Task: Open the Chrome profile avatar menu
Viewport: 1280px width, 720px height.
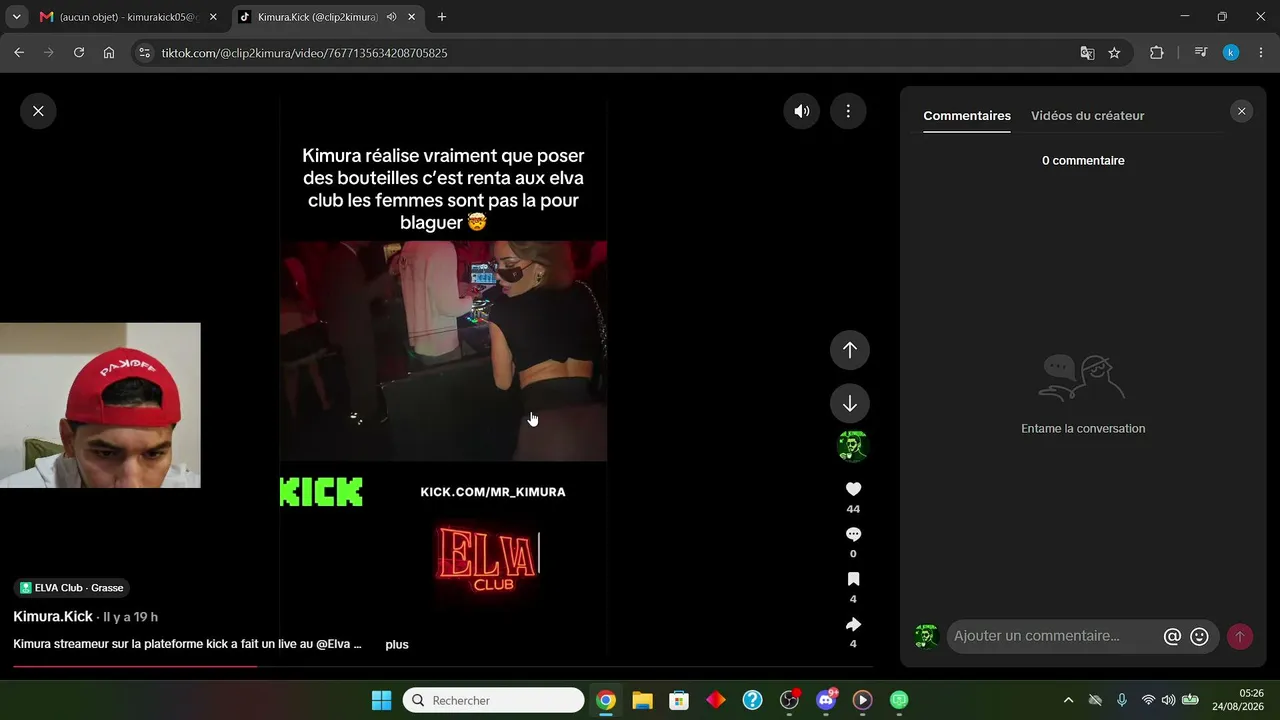Action: click(x=1231, y=53)
